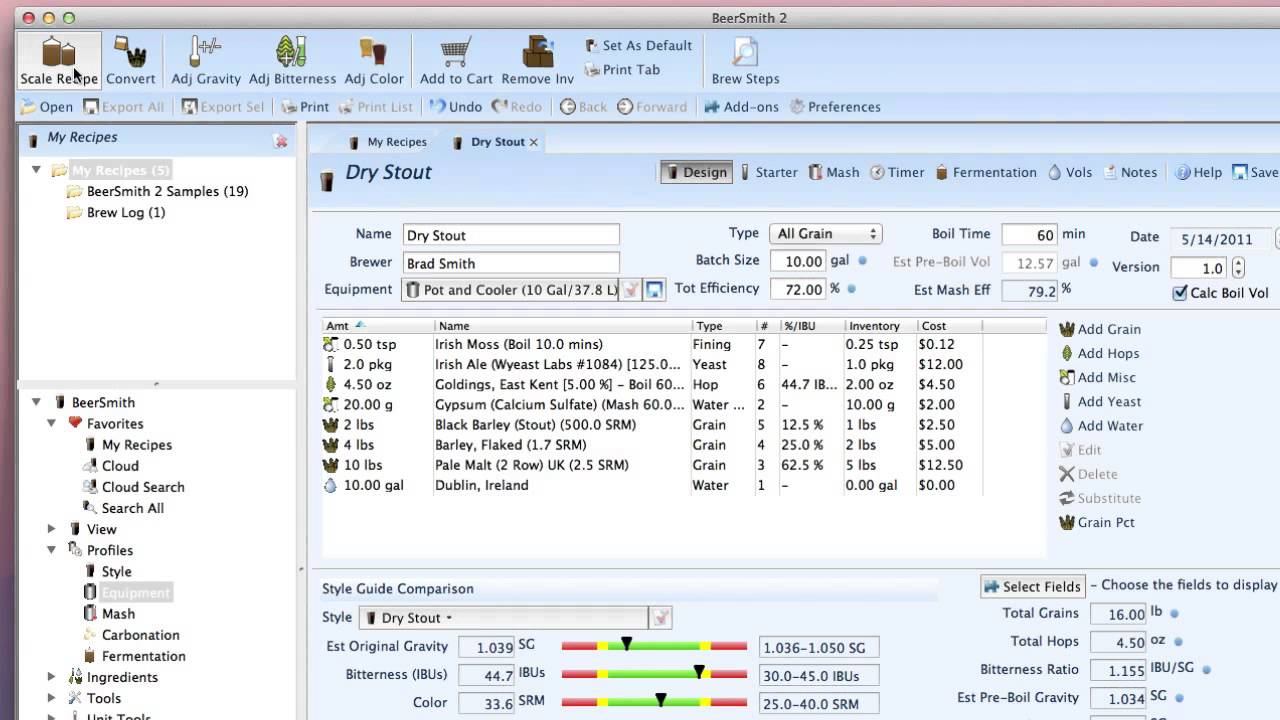This screenshot has width=1280, height=720.
Task: Click the Design view button
Action: tap(696, 172)
